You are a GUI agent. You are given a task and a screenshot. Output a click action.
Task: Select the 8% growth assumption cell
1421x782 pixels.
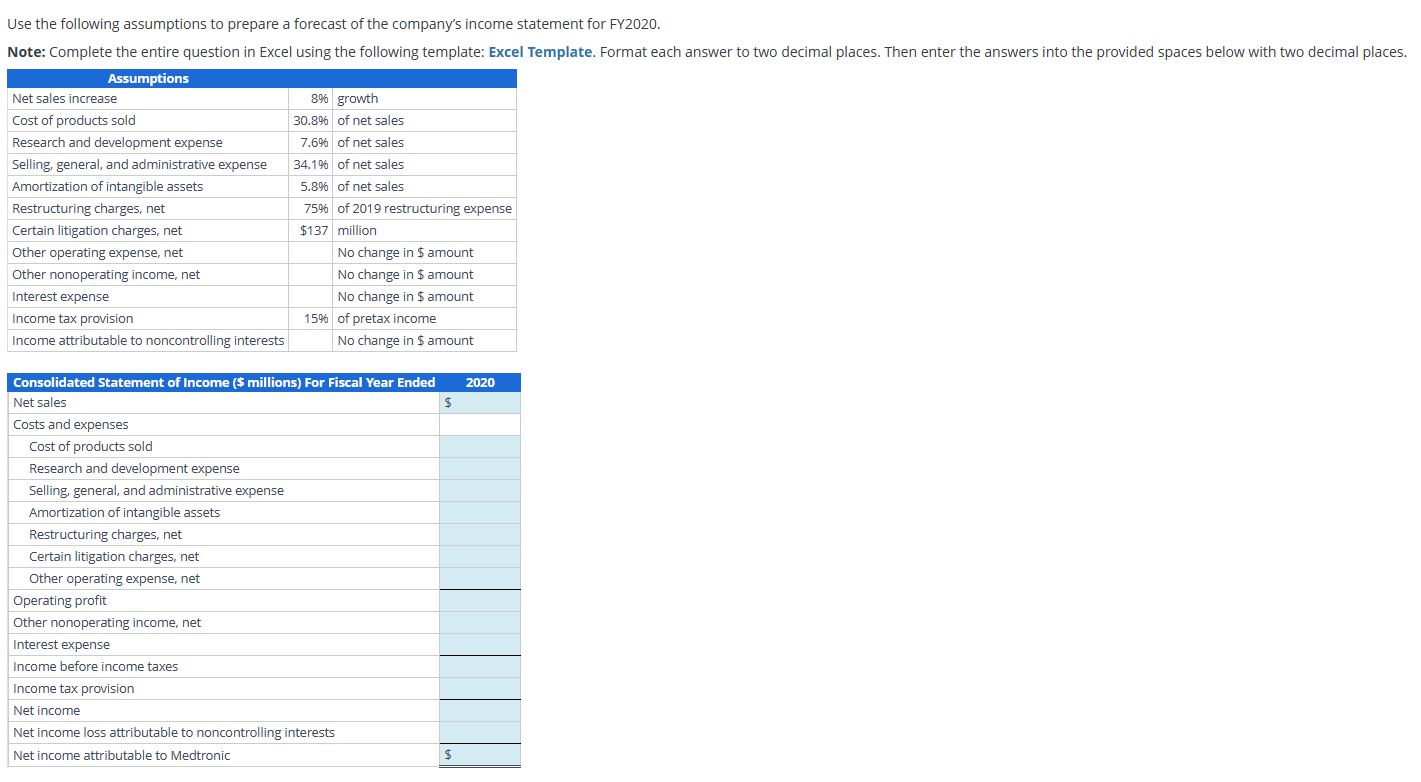click(x=311, y=98)
